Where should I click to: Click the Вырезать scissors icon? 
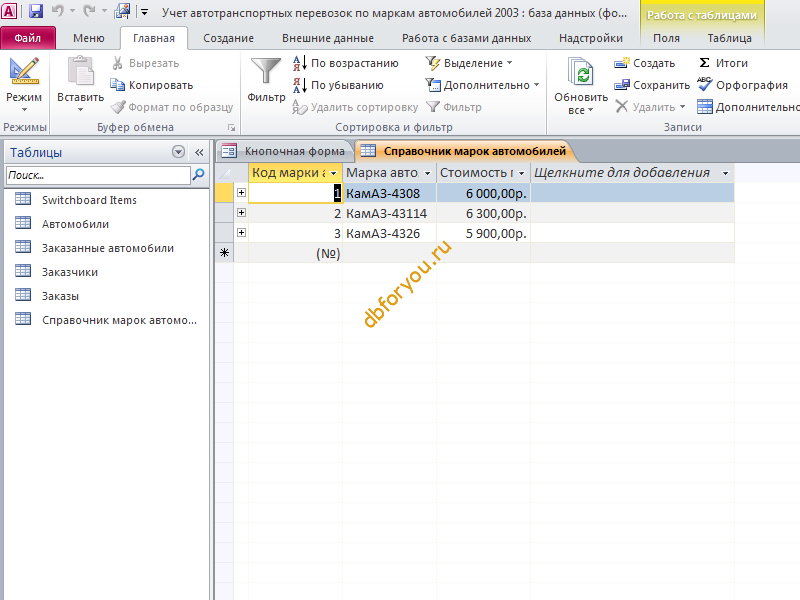coord(117,63)
